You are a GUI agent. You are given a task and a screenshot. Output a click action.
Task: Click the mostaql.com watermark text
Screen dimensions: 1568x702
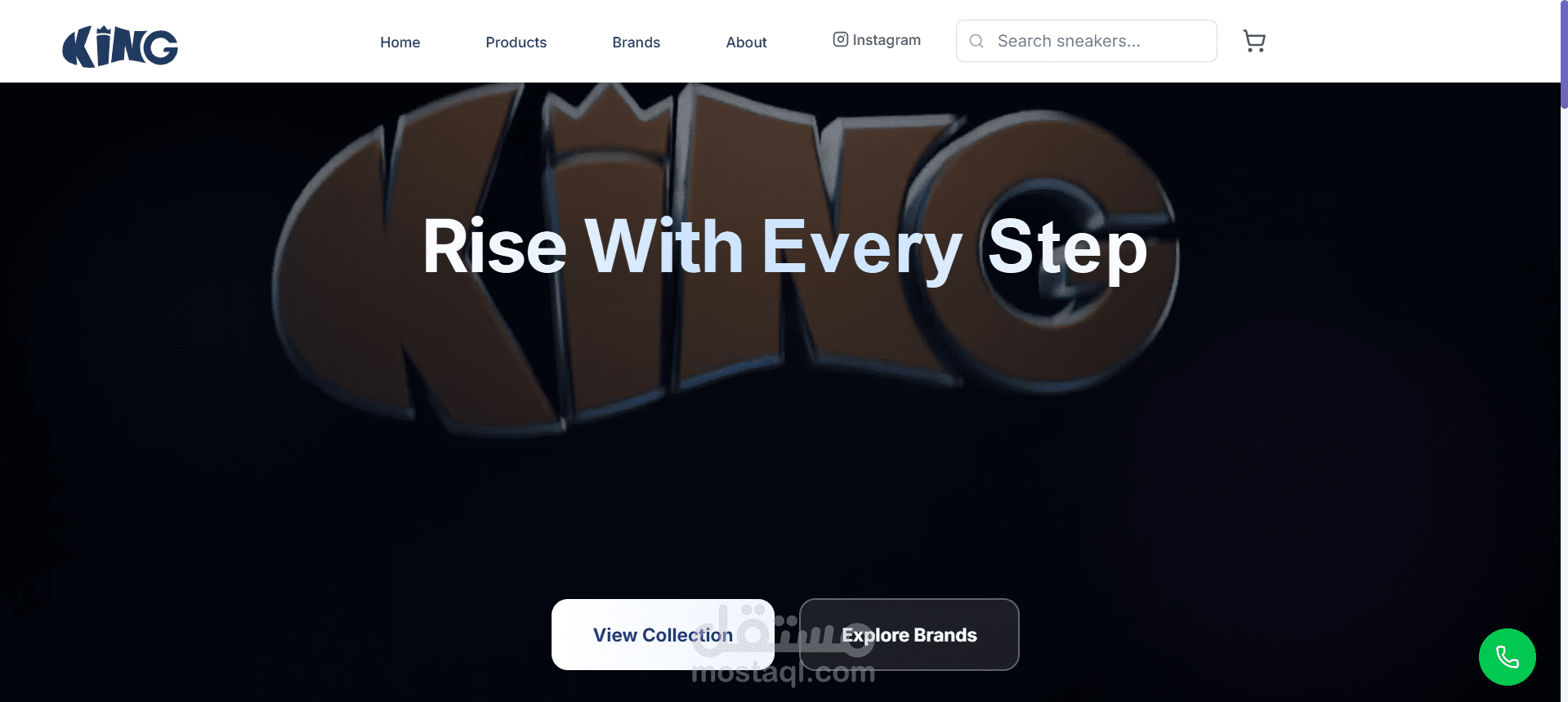click(x=783, y=673)
